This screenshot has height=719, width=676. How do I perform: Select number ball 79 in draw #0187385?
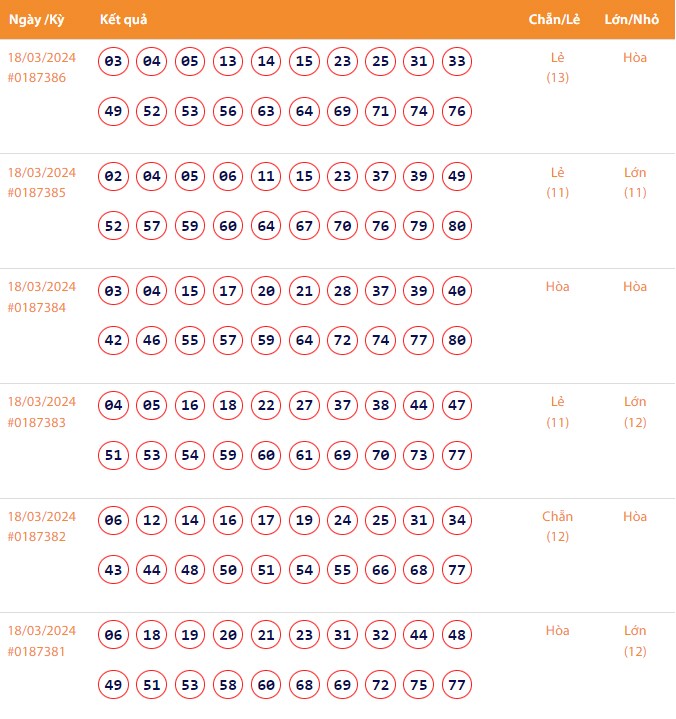pyautogui.click(x=418, y=226)
